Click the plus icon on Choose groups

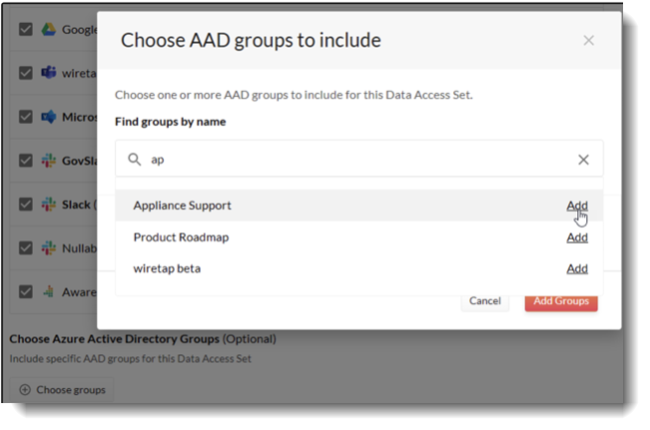24,389
